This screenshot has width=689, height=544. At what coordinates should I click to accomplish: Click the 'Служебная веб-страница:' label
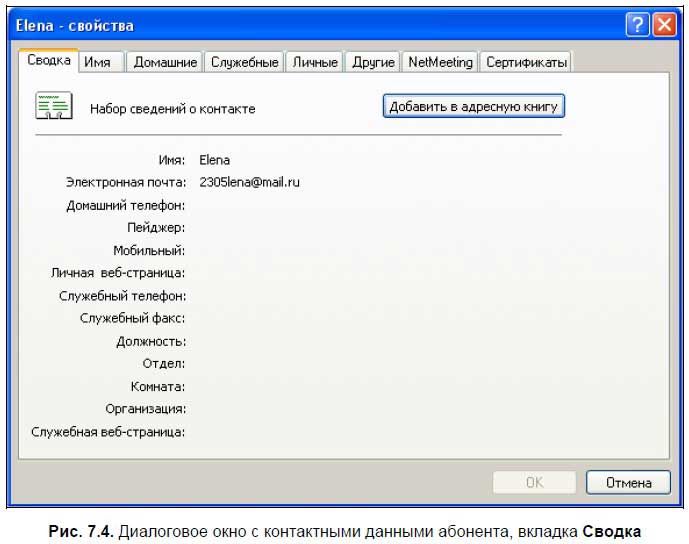click(x=109, y=432)
